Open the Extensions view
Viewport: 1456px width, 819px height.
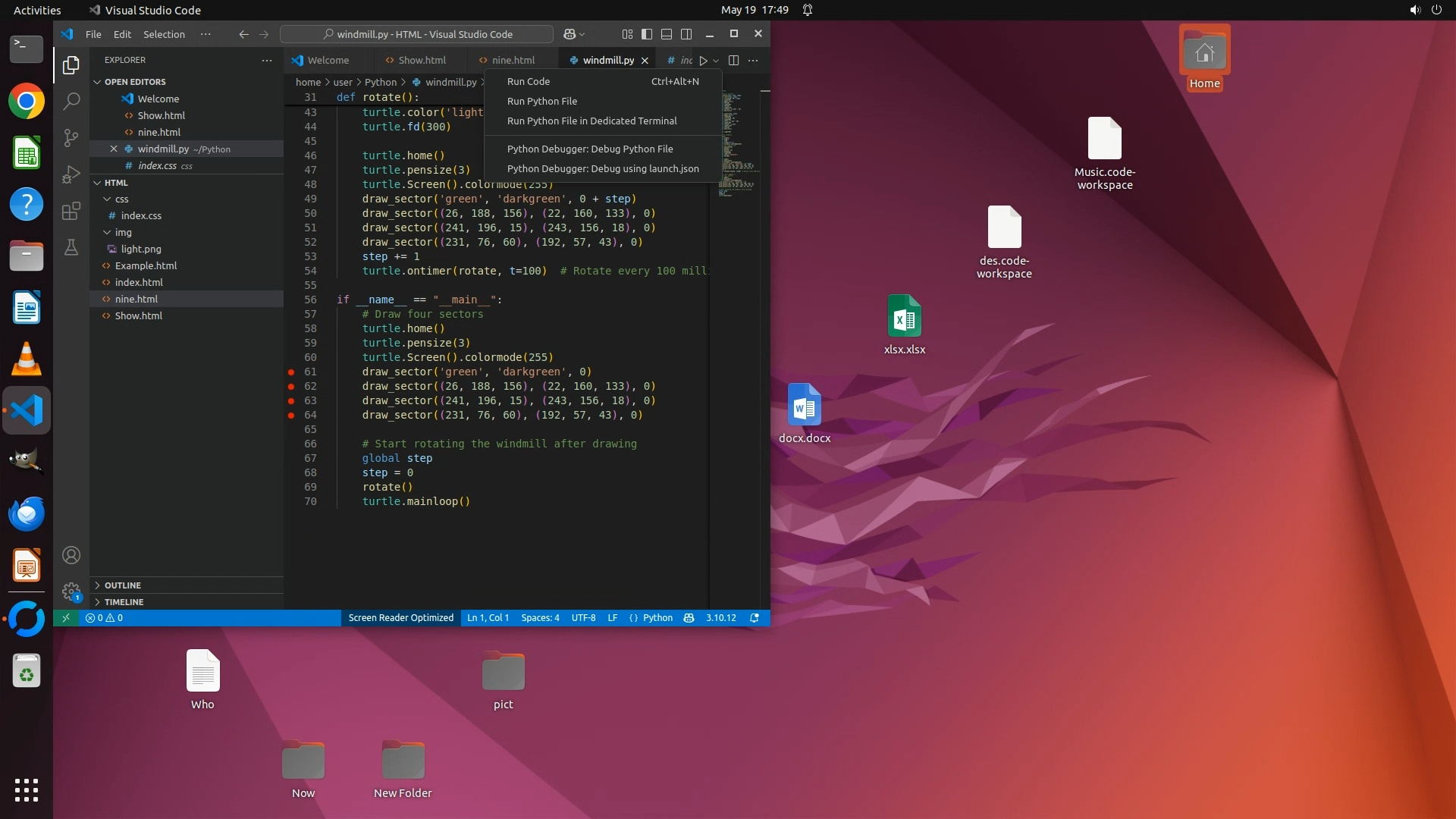click(71, 211)
